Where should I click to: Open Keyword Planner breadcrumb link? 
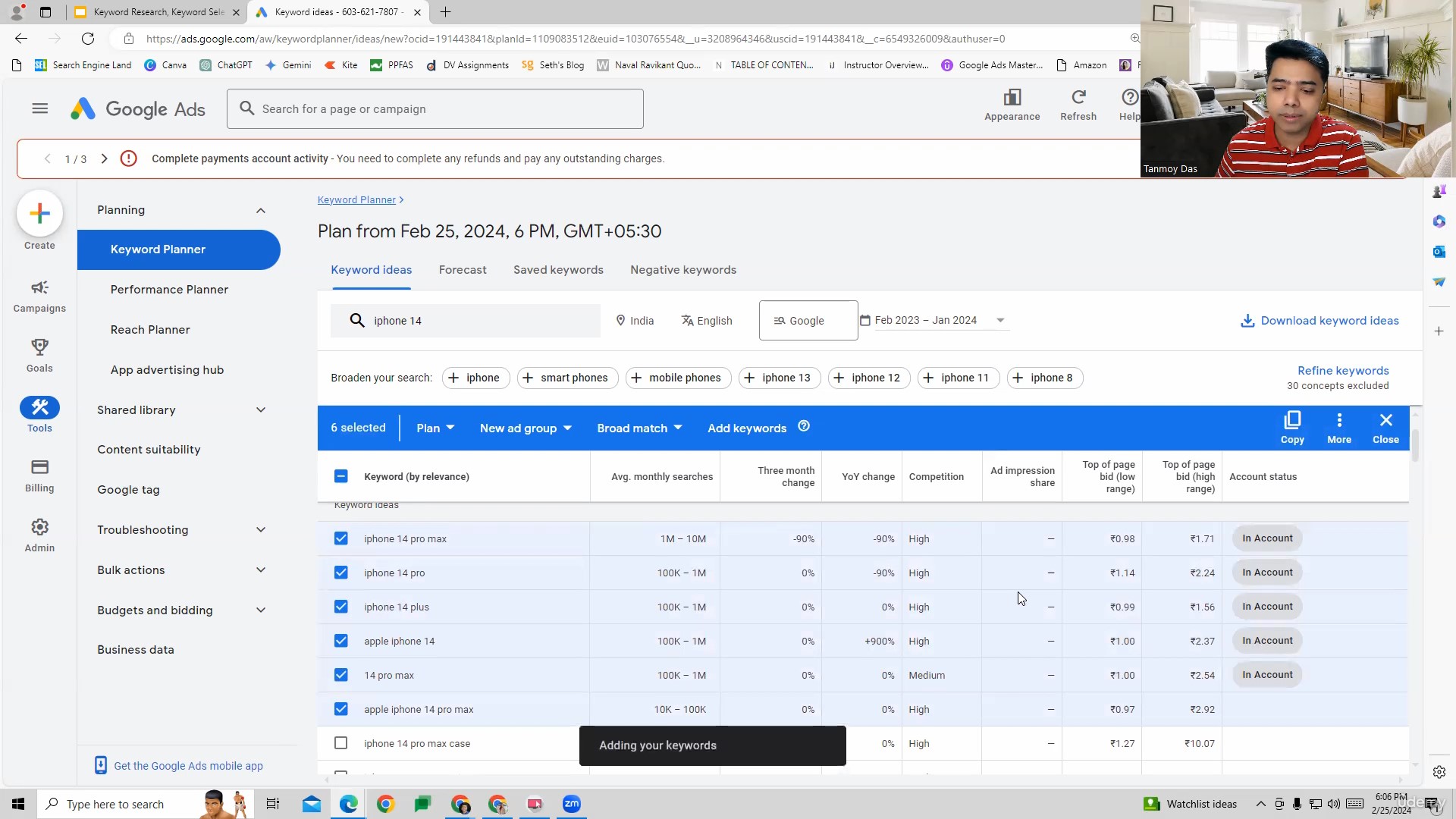[x=356, y=200]
